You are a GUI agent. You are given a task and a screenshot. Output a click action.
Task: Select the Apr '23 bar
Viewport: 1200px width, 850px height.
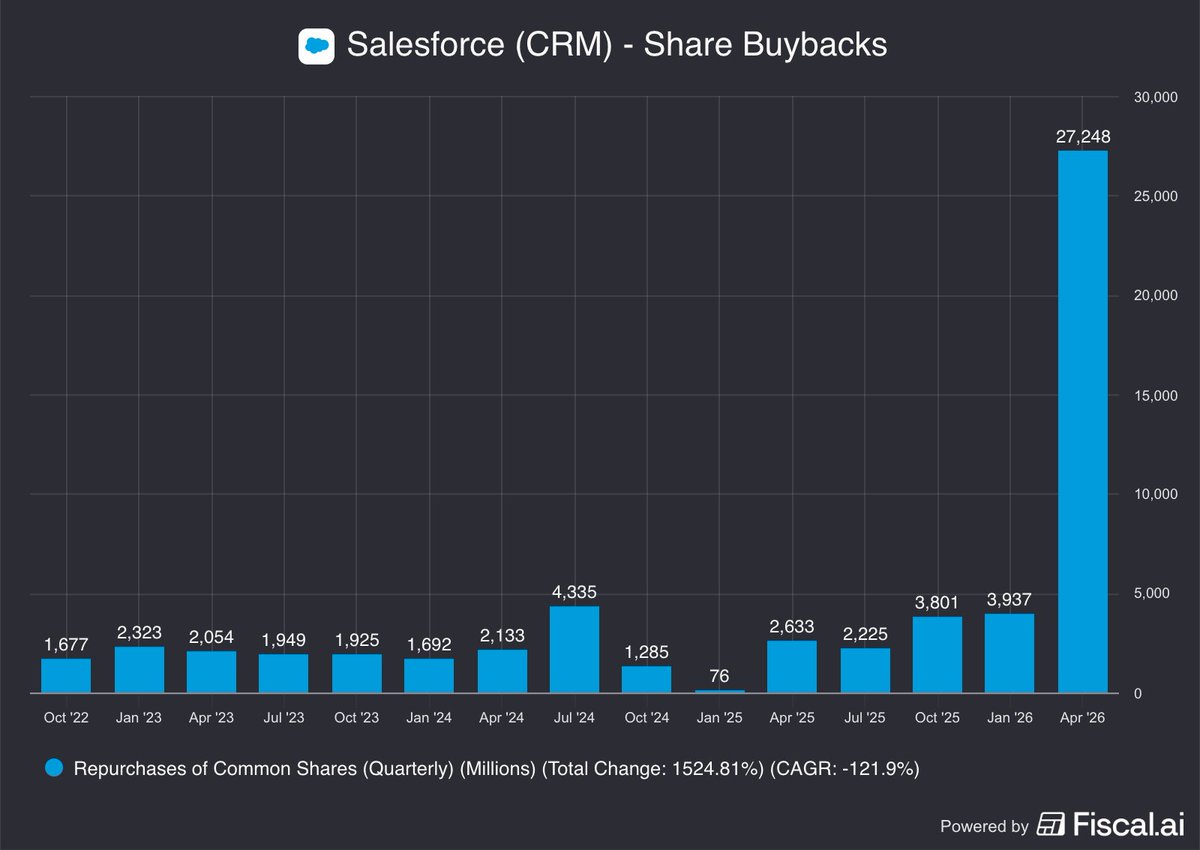211,672
